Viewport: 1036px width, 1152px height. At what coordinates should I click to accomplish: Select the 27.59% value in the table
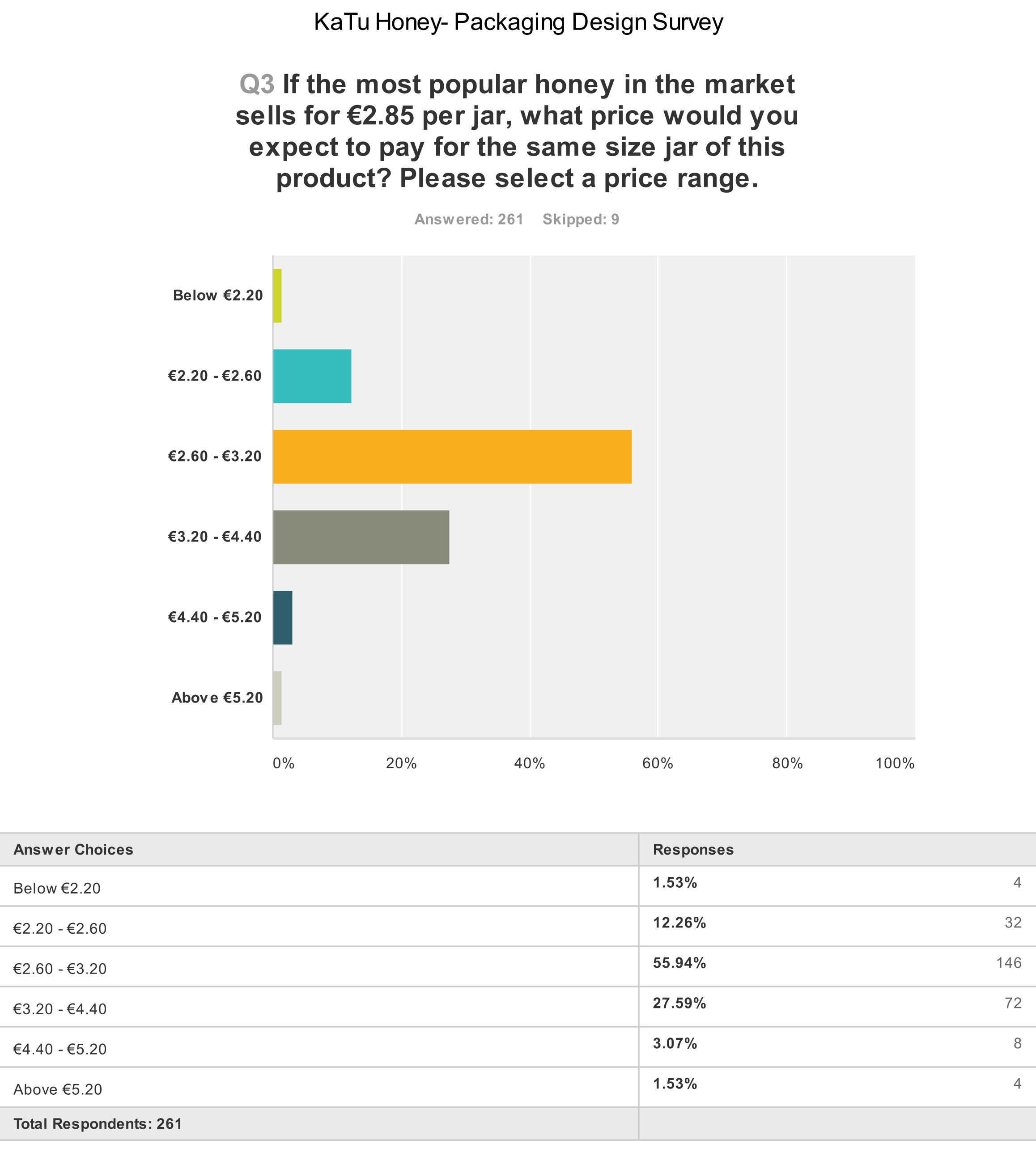point(679,1004)
